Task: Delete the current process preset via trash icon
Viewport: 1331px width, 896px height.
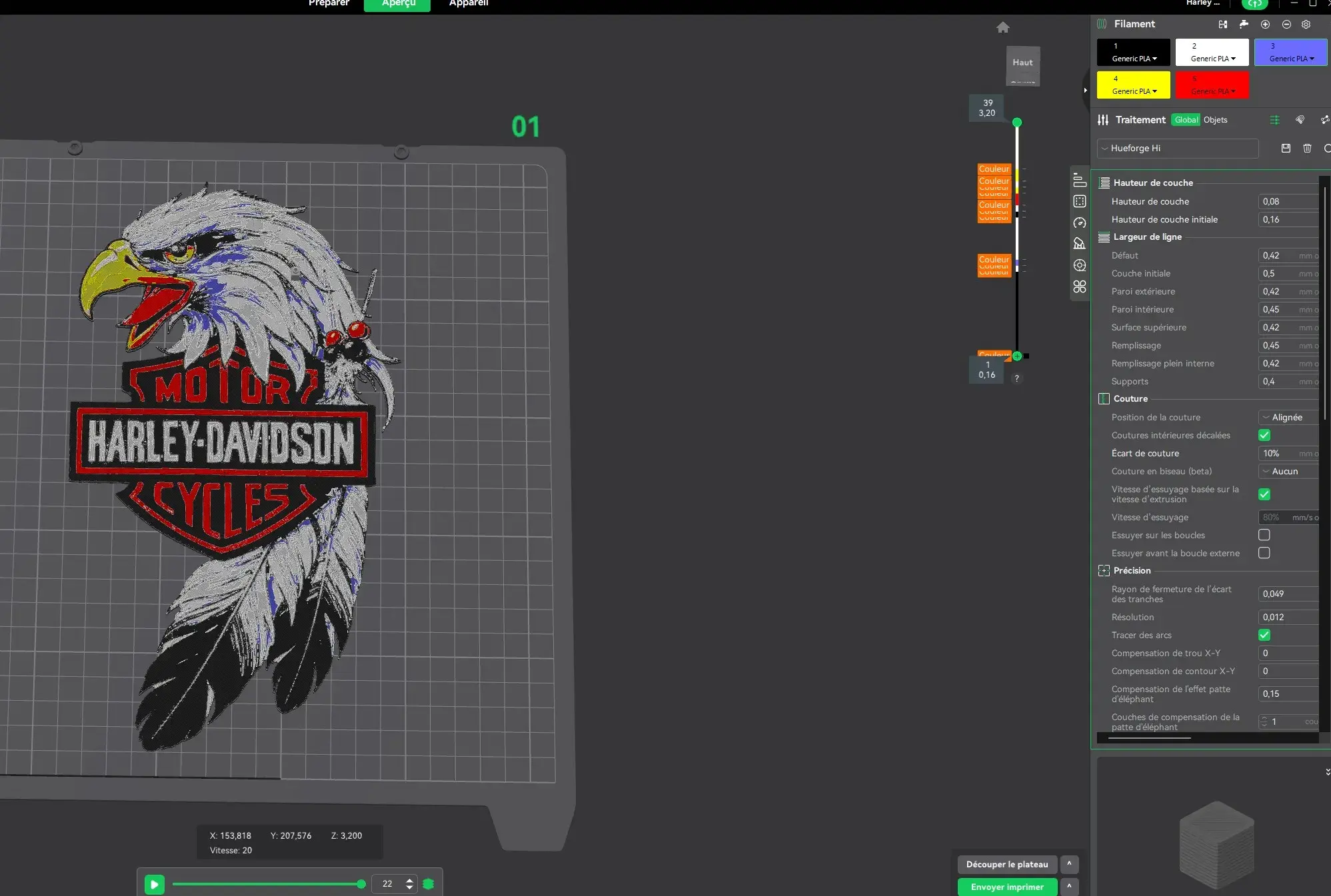Action: 1307,148
